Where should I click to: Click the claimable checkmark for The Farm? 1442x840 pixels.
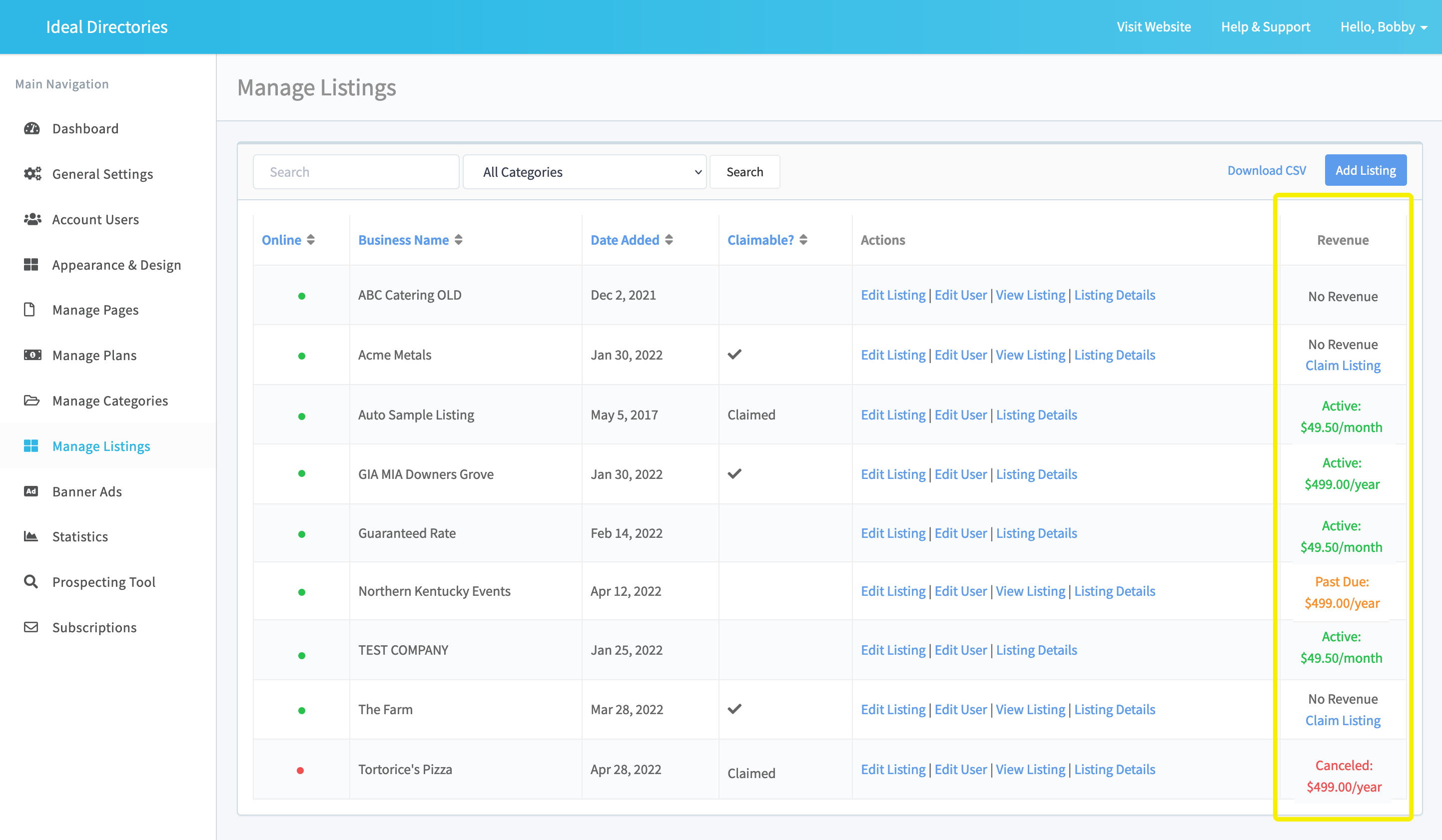734,709
